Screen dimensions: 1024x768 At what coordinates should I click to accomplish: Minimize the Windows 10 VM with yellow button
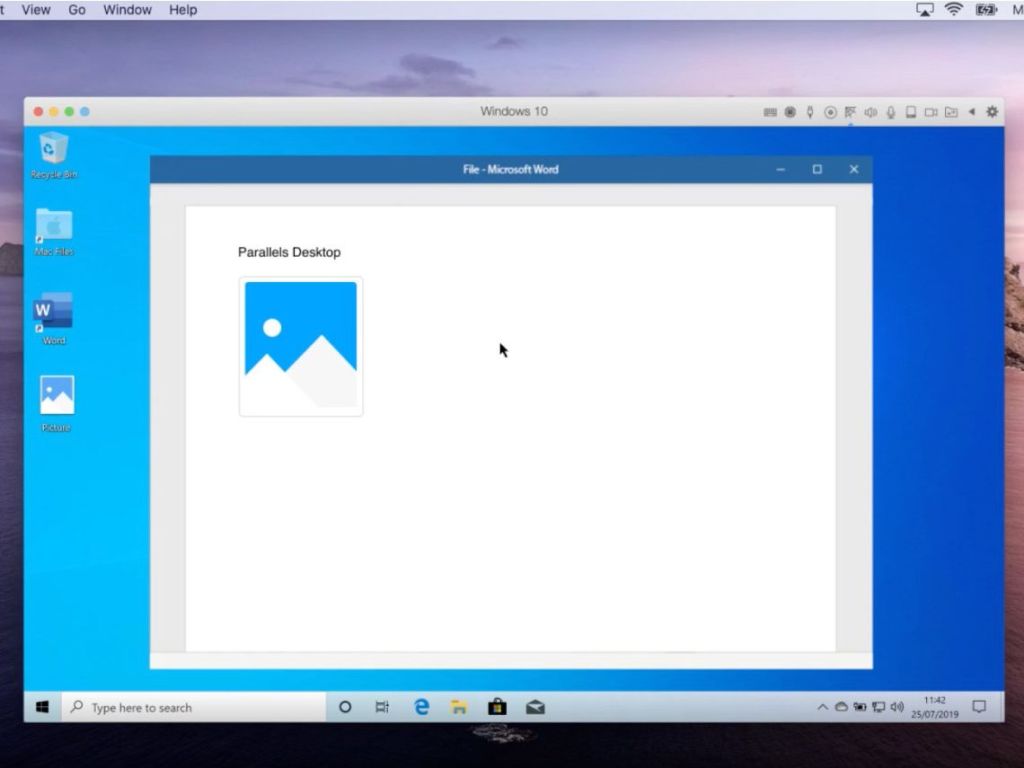pyautogui.click(x=54, y=112)
